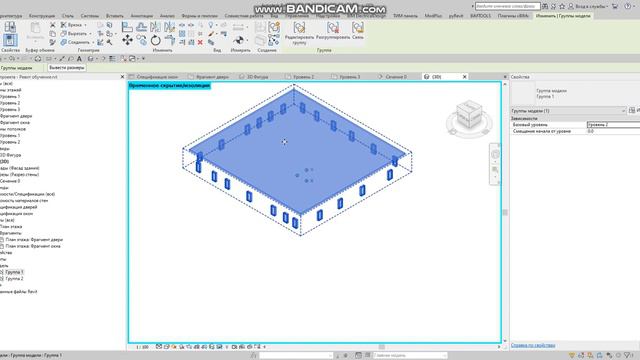640x360 pixels.
Task: Select Сечение 0 in project browser
Action: (10, 181)
